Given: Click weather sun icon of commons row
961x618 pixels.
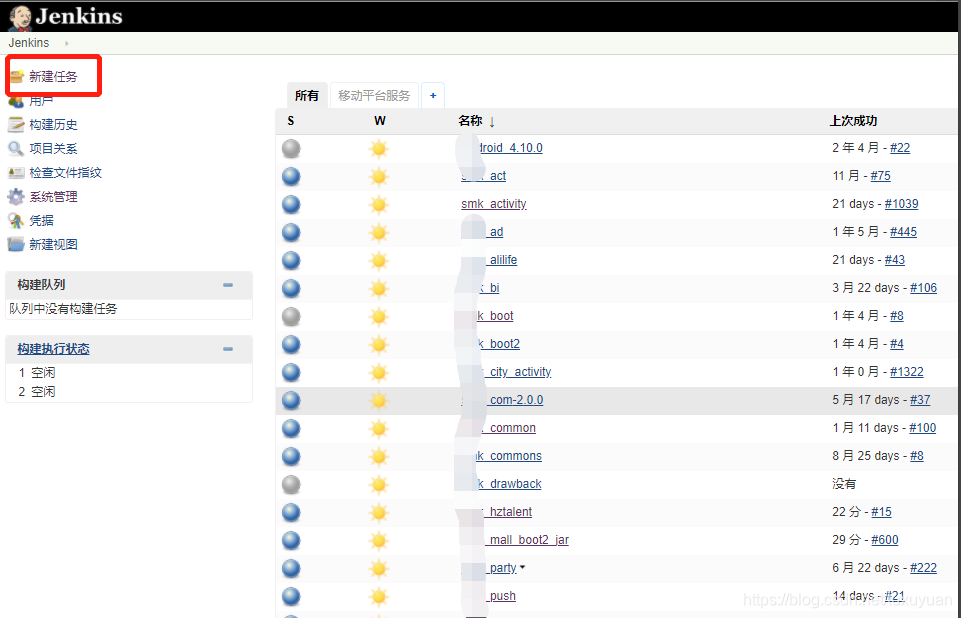Looking at the screenshot, I should 379,456.
